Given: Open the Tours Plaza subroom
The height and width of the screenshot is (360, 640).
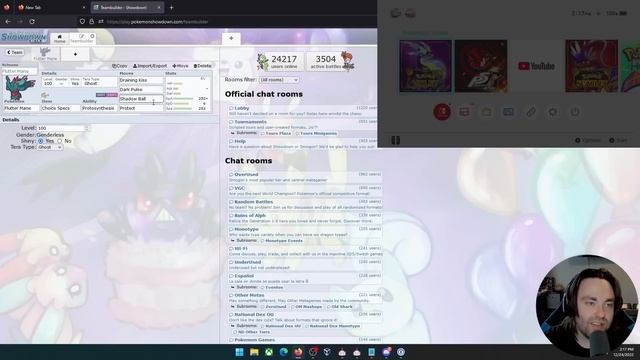Looking at the screenshot, I should [276, 133].
